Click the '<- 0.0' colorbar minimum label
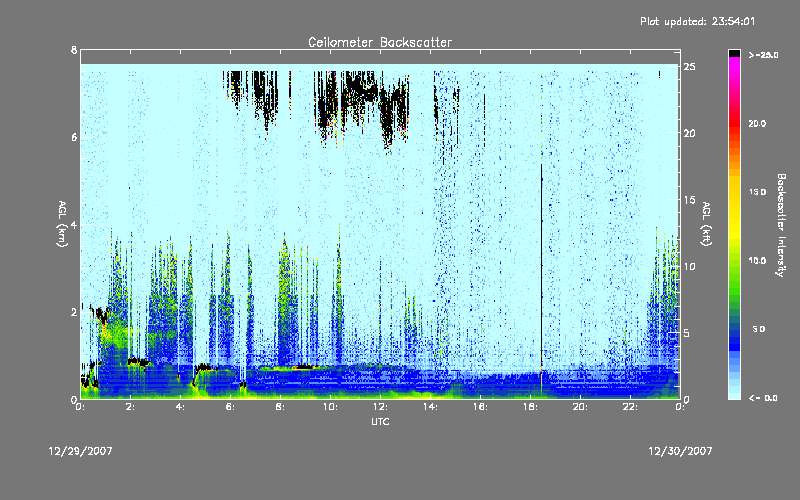 [763, 397]
